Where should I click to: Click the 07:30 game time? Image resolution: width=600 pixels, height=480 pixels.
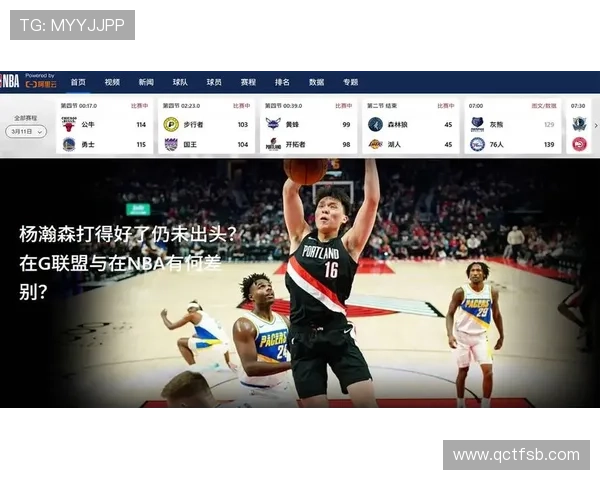578,106
